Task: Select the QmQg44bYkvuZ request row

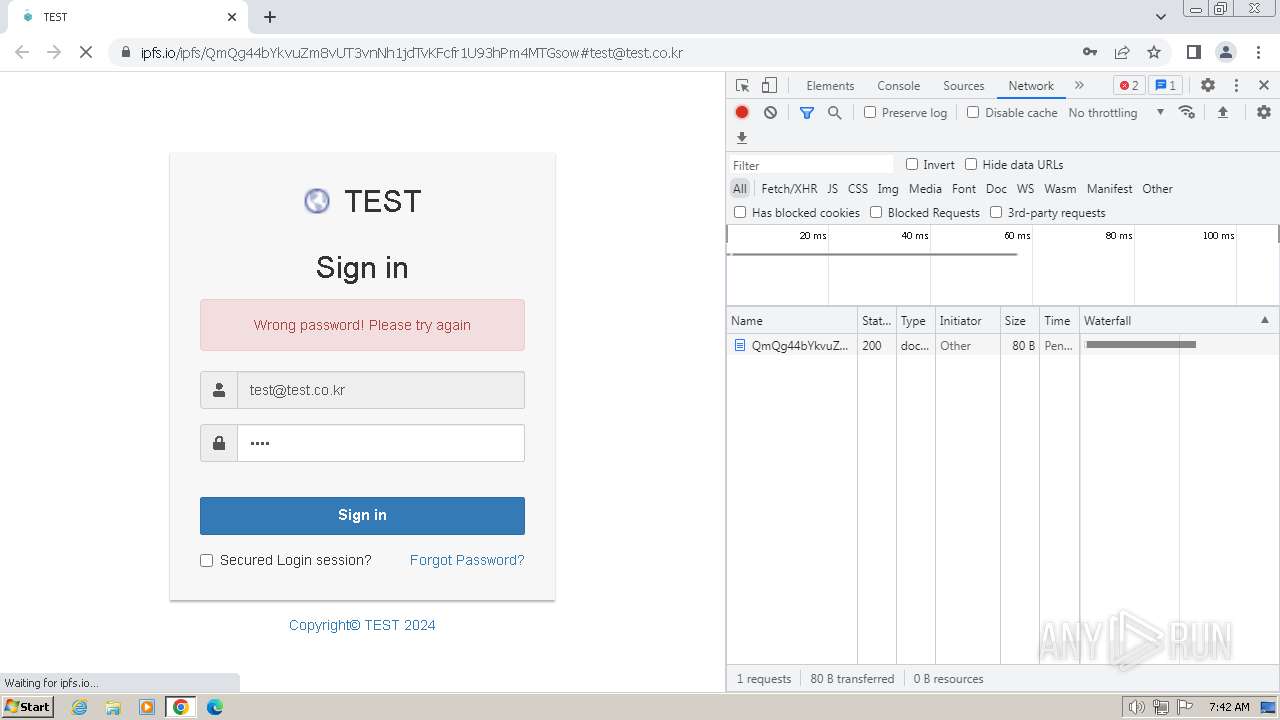Action: point(1003,345)
